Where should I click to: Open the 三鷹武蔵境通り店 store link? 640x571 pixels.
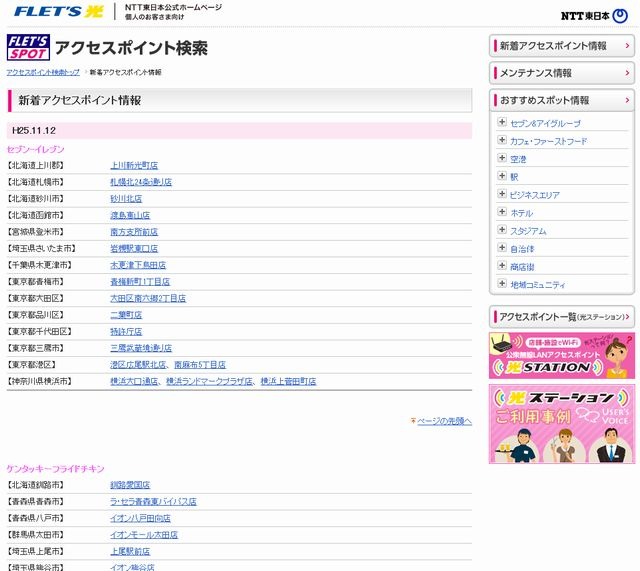click(x=141, y=348)
